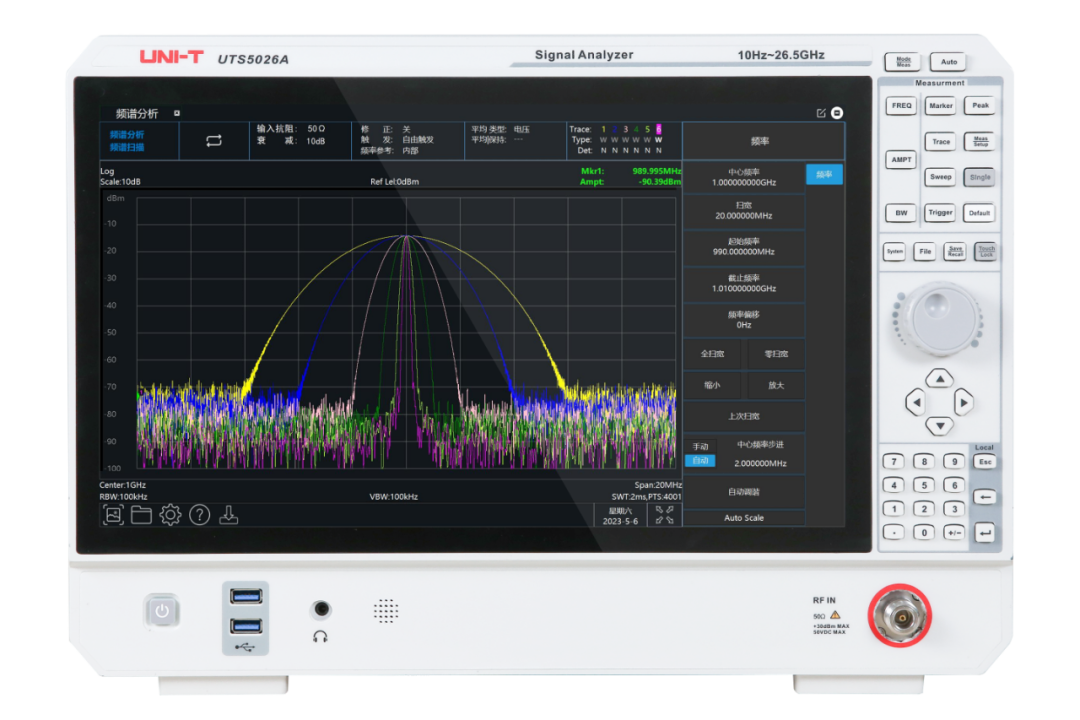Select highlighted trace 6 in Trace row
This screenshot has height=720, width=1080.
[658, 129]
